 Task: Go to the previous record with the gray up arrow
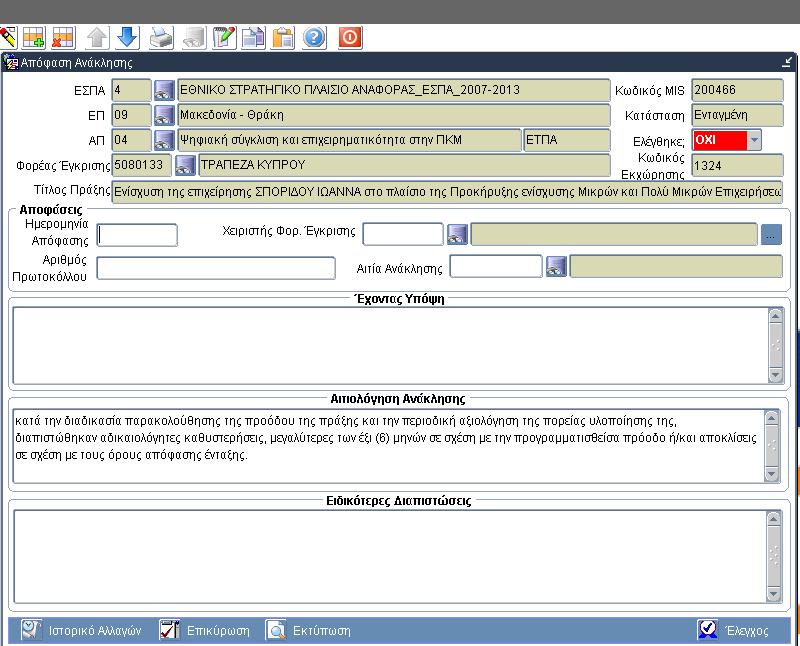97,37
